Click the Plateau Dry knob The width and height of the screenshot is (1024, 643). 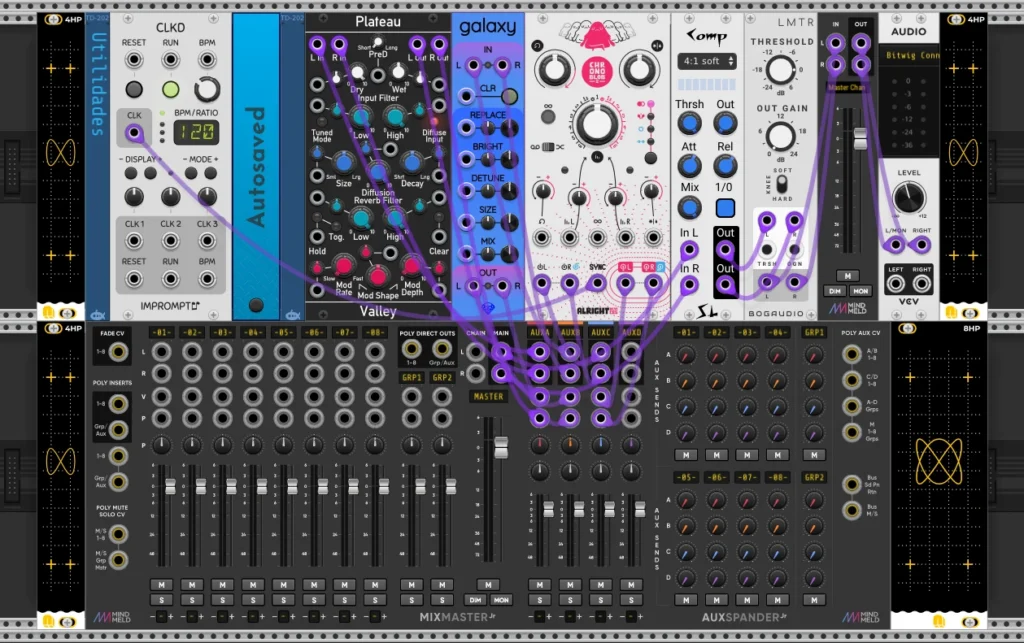[x=357, y=72]
